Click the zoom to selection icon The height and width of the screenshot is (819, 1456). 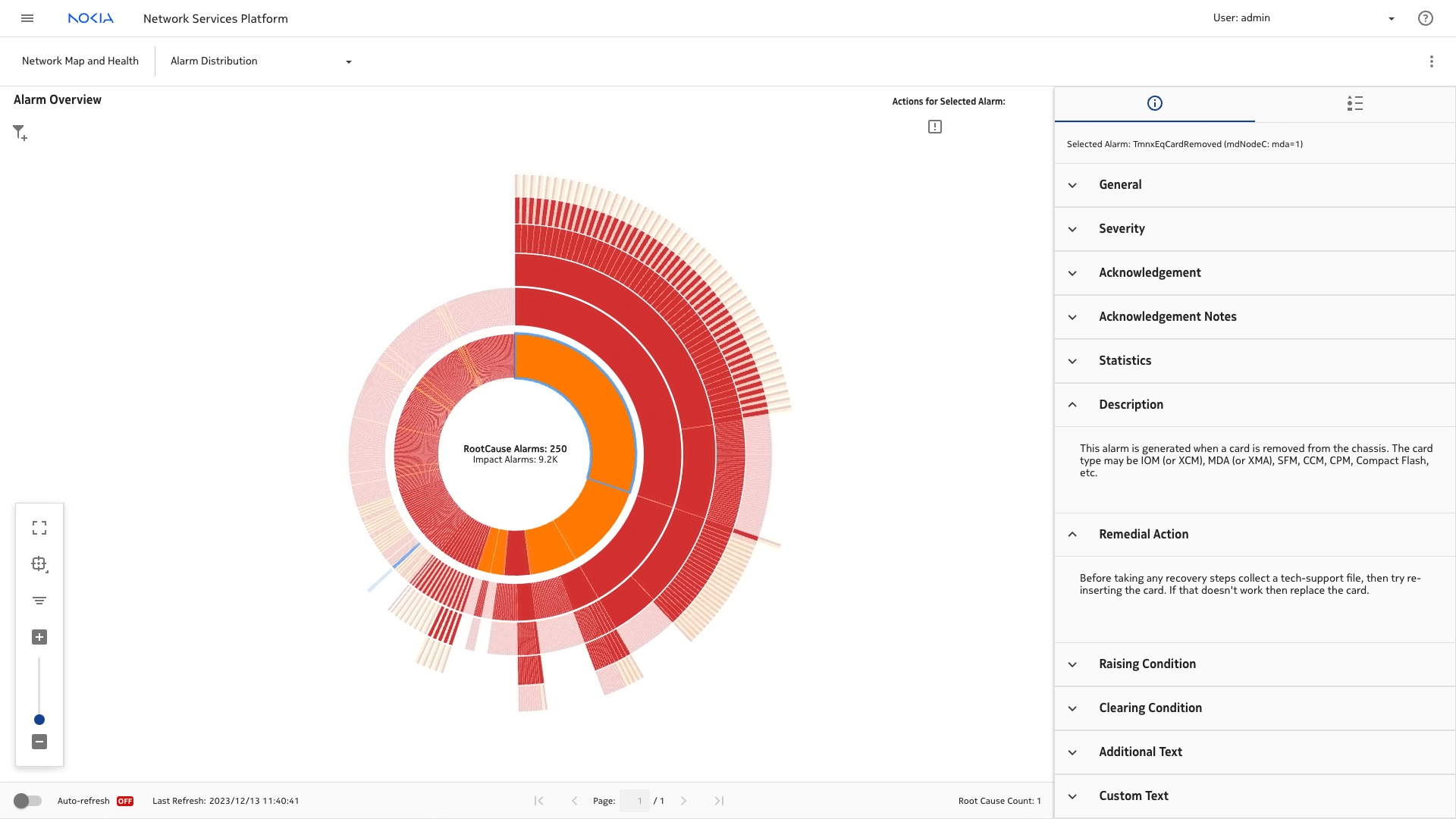(x=39, y=564)
